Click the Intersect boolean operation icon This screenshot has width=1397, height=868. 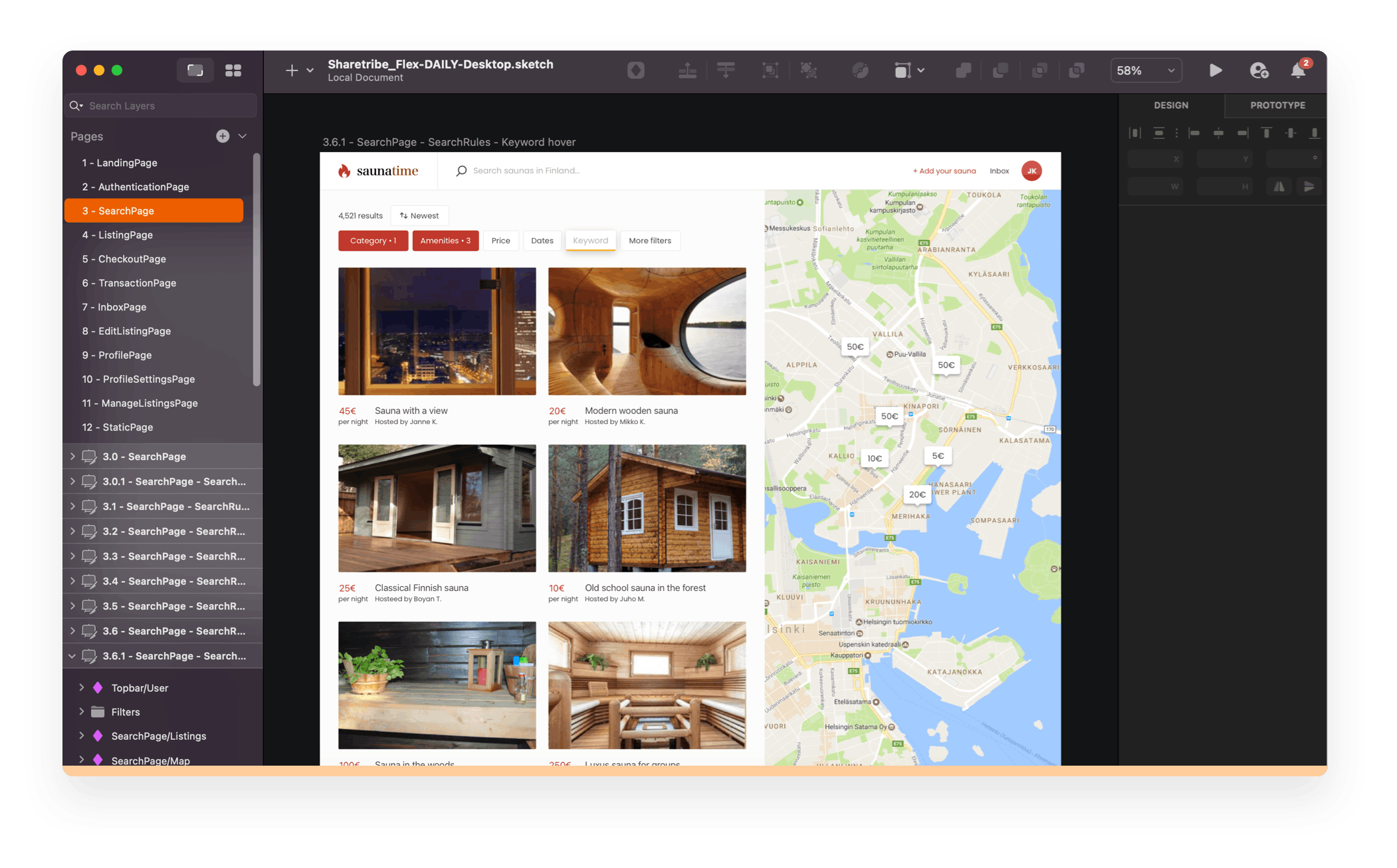(x=1040, y=70)
